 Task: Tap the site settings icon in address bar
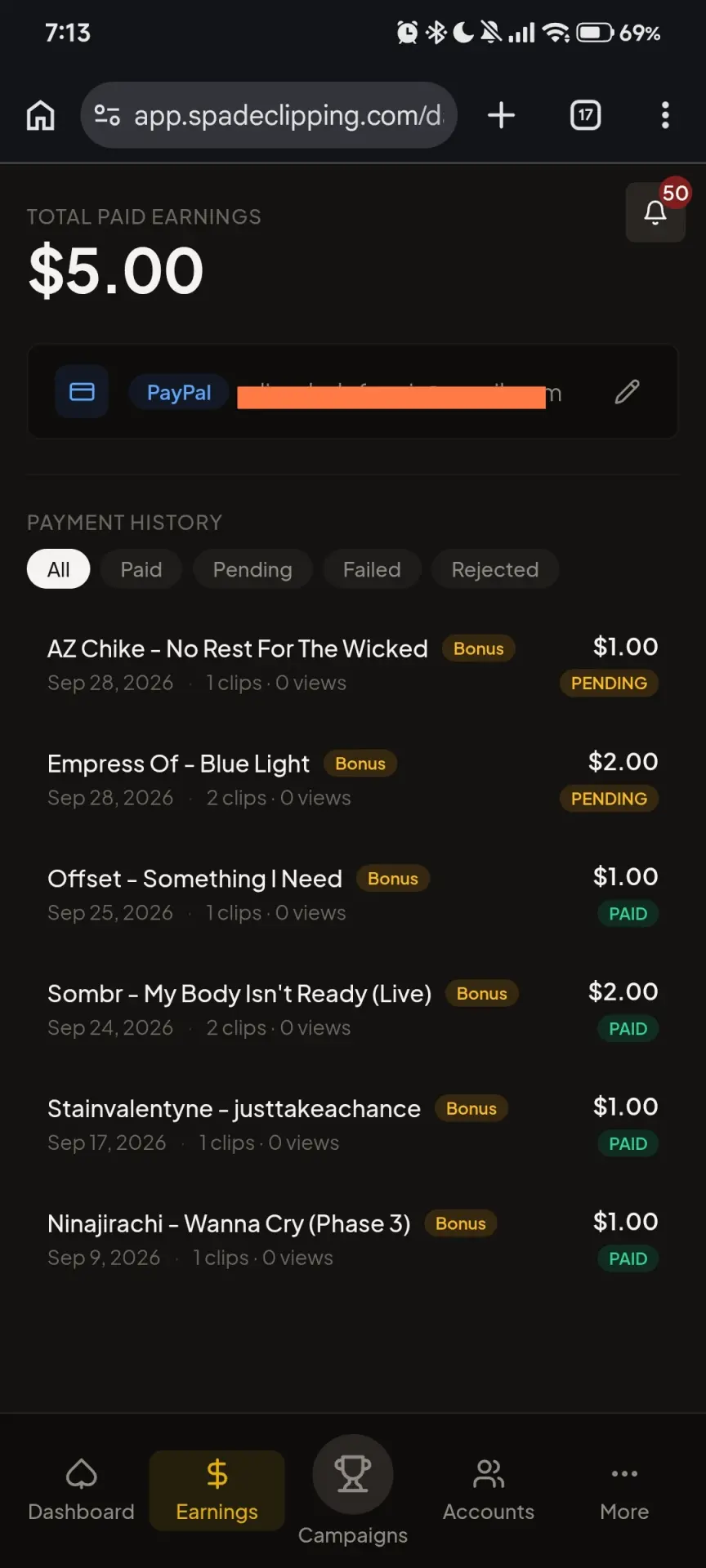click(x=107, y=115)
